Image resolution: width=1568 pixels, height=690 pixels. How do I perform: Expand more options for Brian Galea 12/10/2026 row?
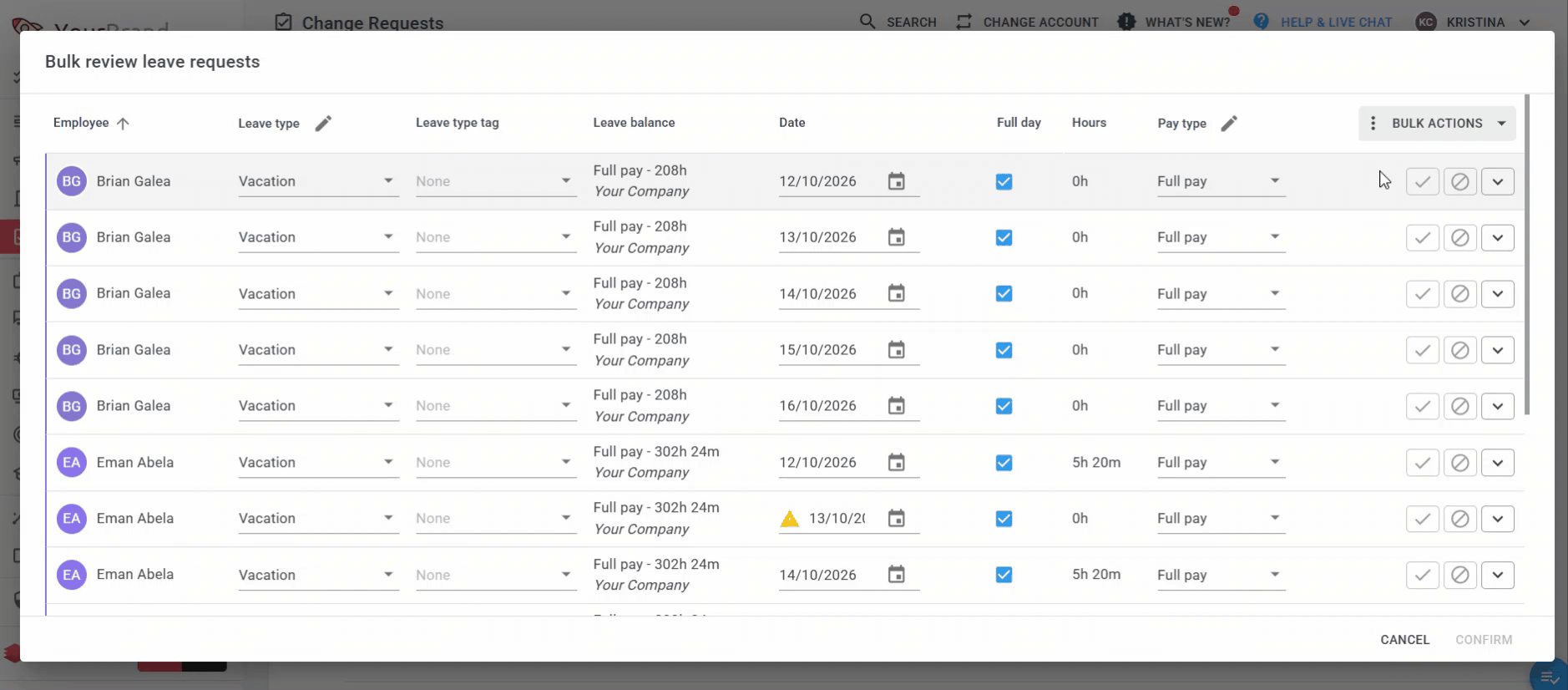1497,181
